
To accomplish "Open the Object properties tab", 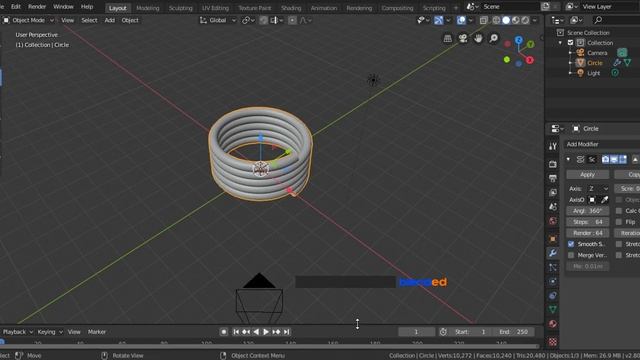I will click(x=553, y=239).
